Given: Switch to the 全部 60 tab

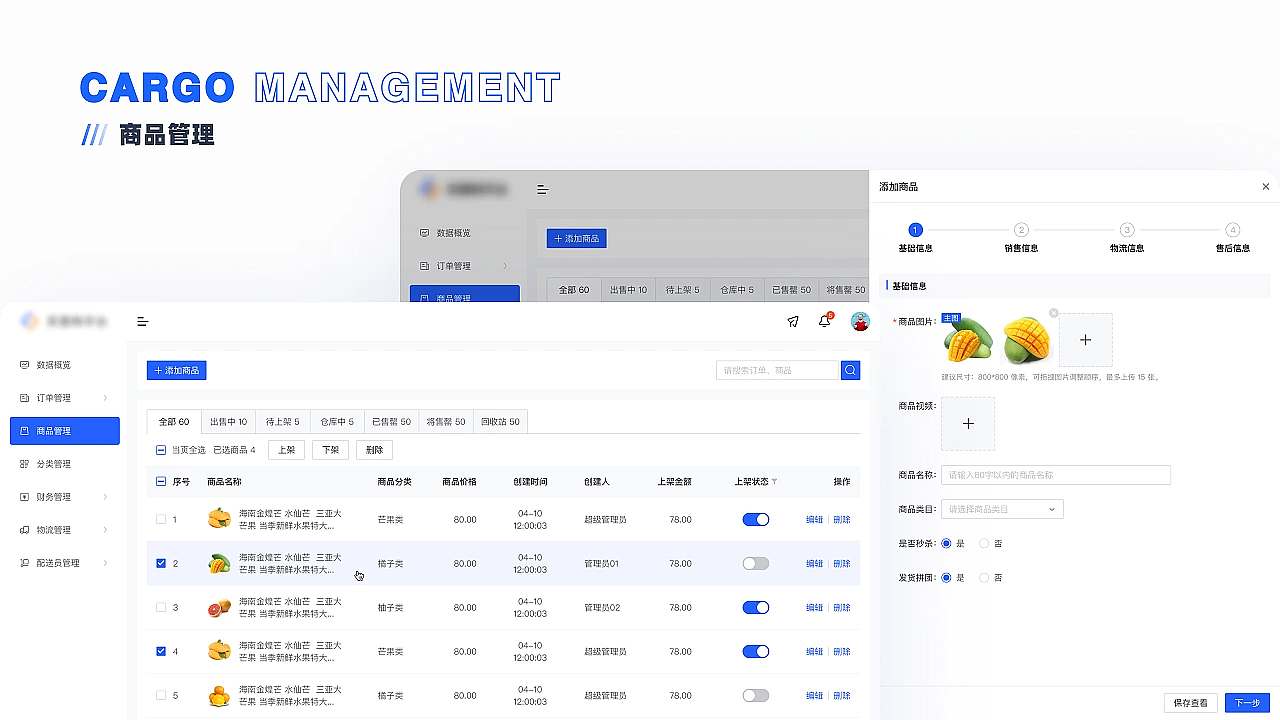Looking at the screenshot, I should (x=174, y=422).
